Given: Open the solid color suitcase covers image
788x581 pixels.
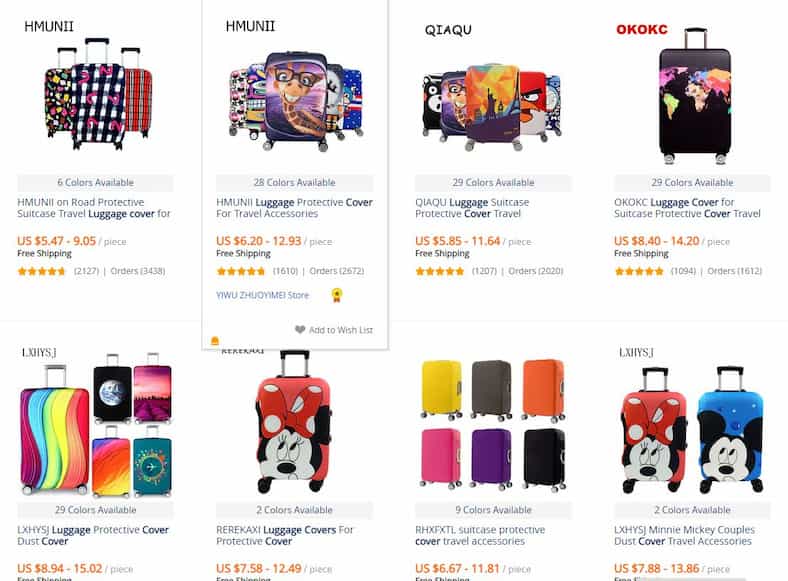Looking at the screenshot, I should pos(493,424).
